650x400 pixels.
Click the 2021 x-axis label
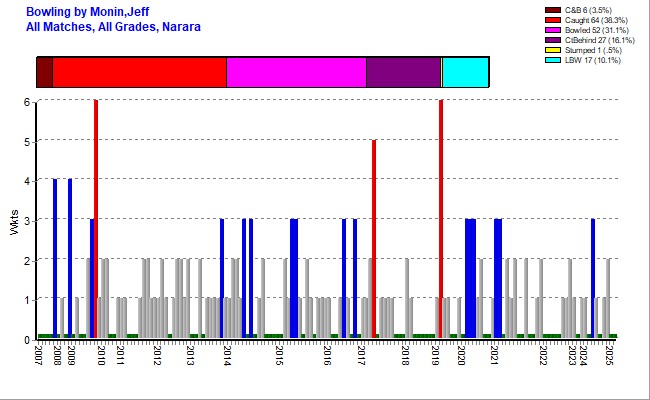pyautogui.click(x=494, y=356)
